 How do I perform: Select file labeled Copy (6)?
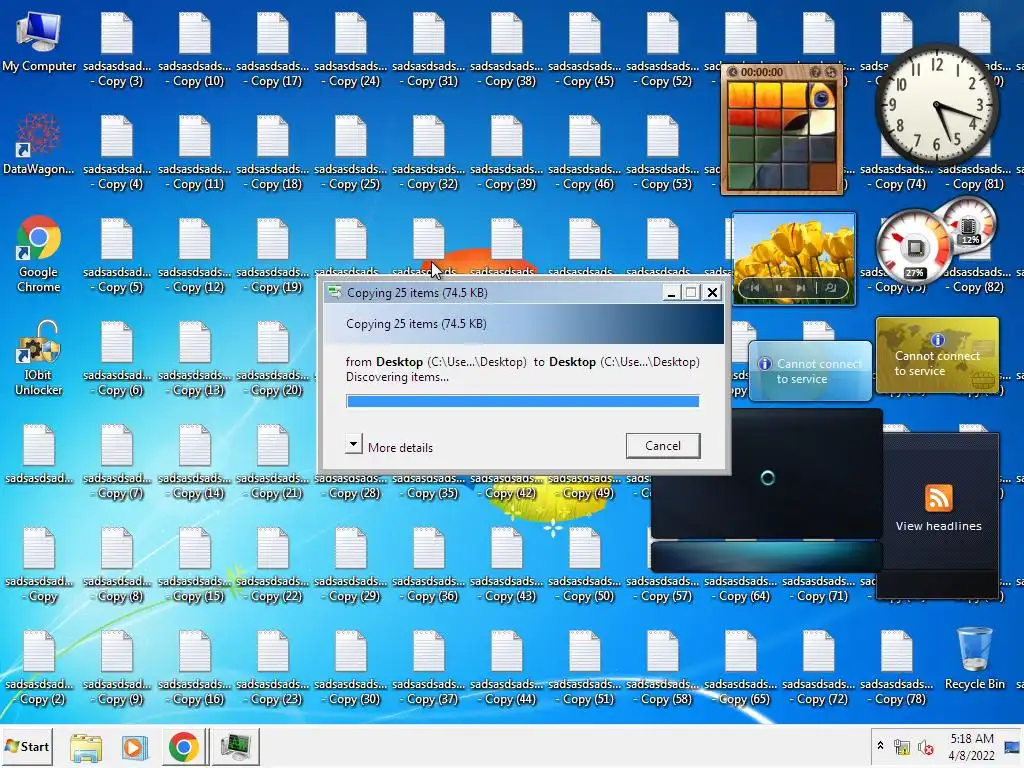[117, 359]
